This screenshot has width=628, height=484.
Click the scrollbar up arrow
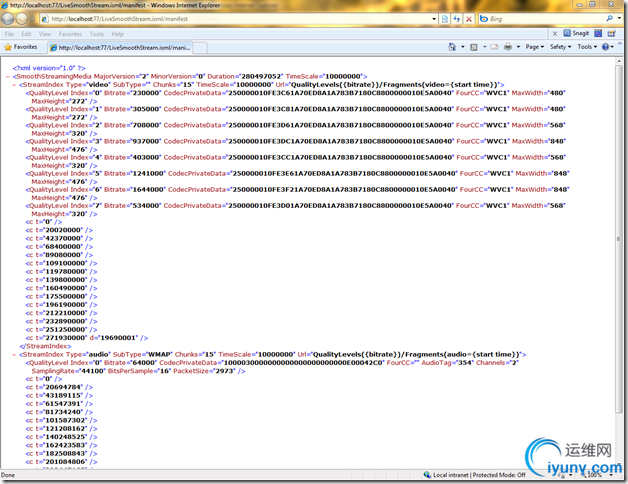click(x=618, y=61)
